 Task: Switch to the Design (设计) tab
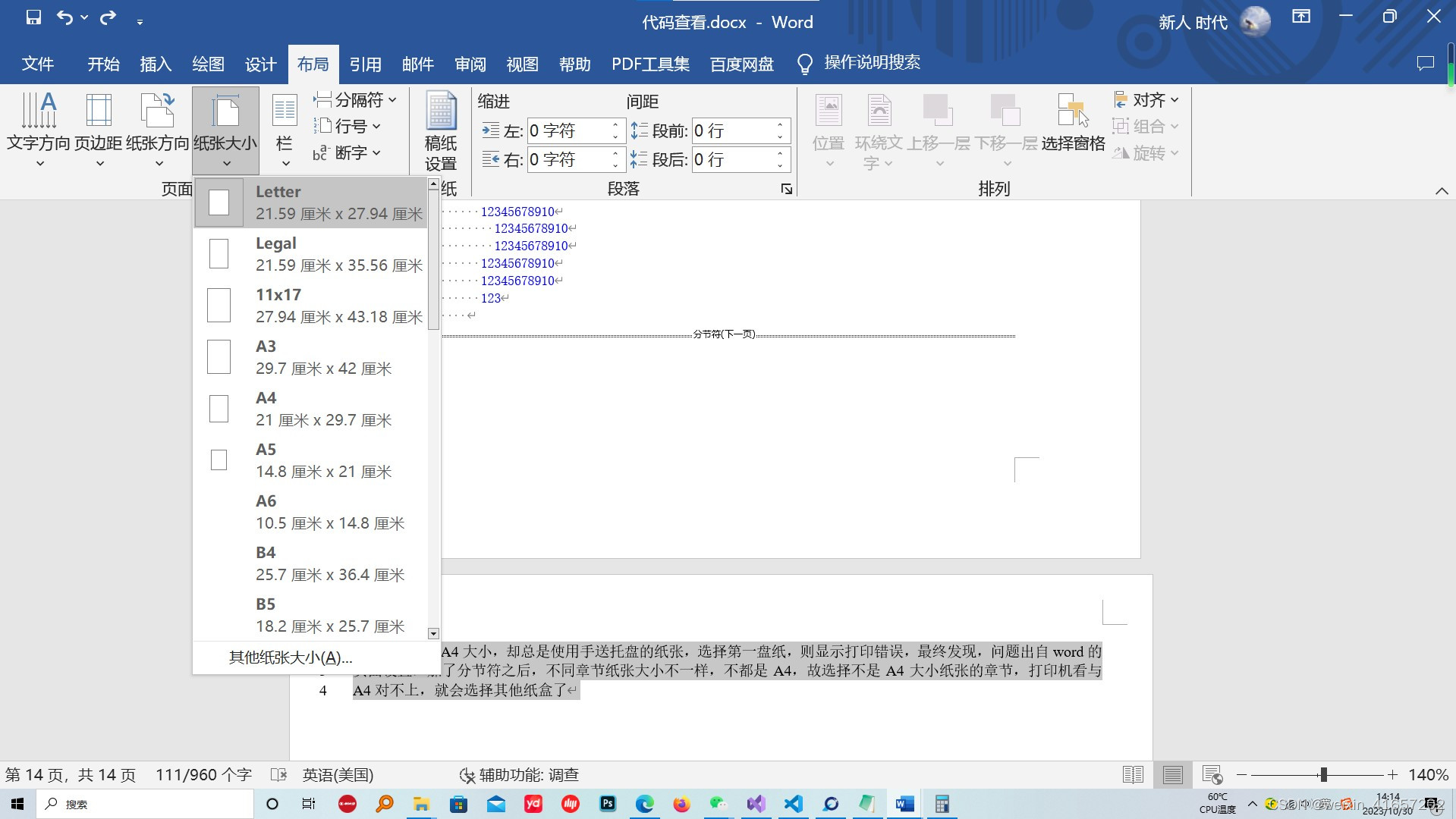[x=260, y=64]
